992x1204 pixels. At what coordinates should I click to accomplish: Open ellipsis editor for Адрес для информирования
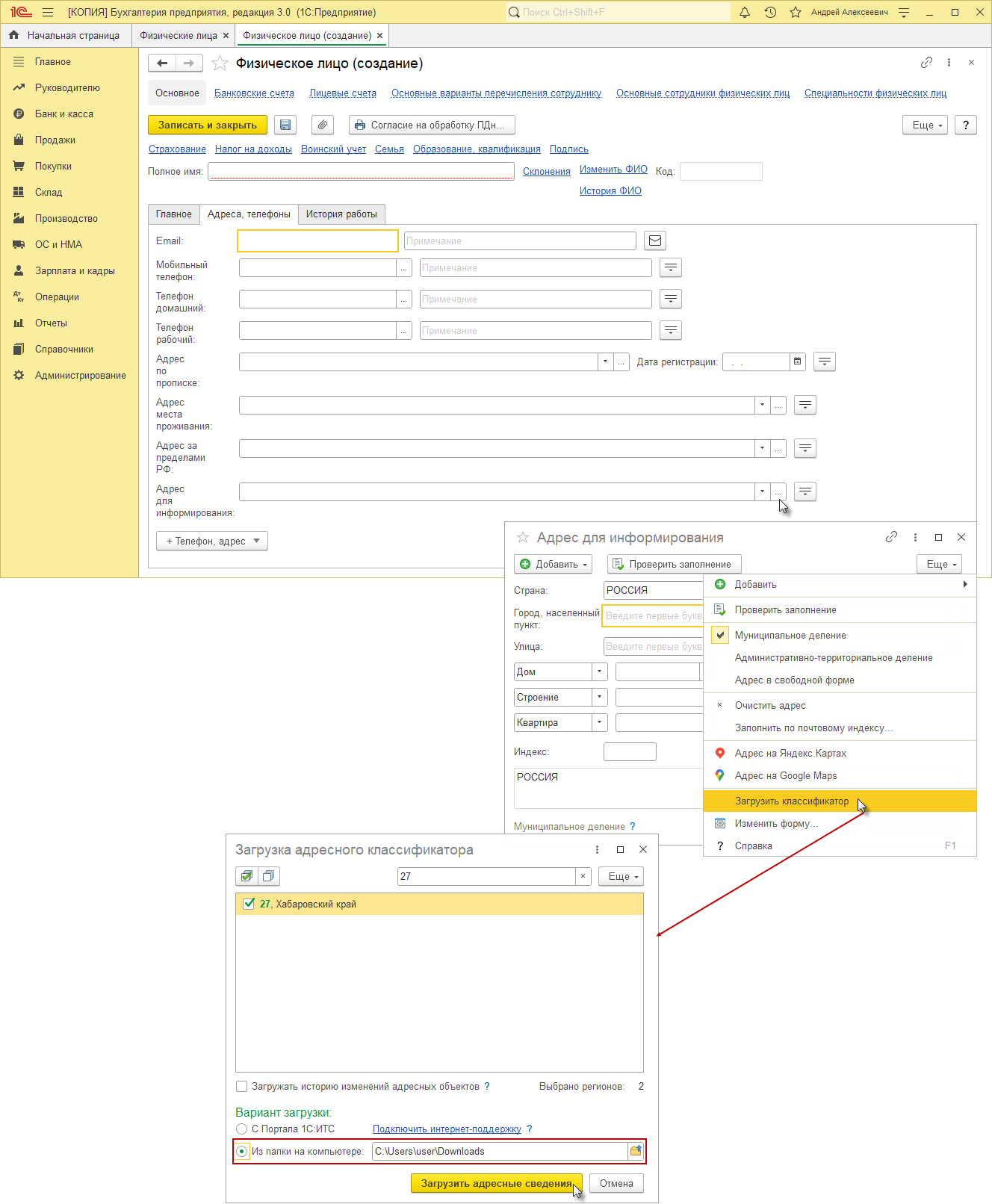tap(778, 491)
